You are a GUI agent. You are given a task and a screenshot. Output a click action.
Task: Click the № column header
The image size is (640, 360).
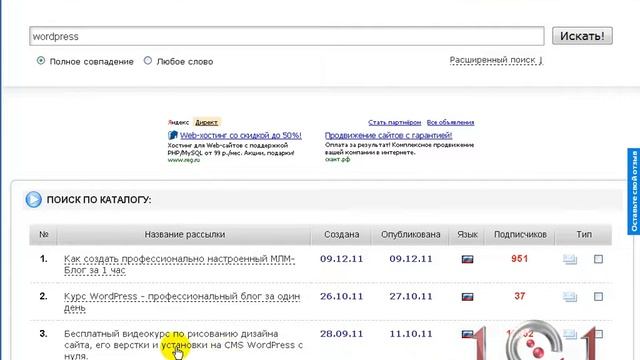coord(44,235)
